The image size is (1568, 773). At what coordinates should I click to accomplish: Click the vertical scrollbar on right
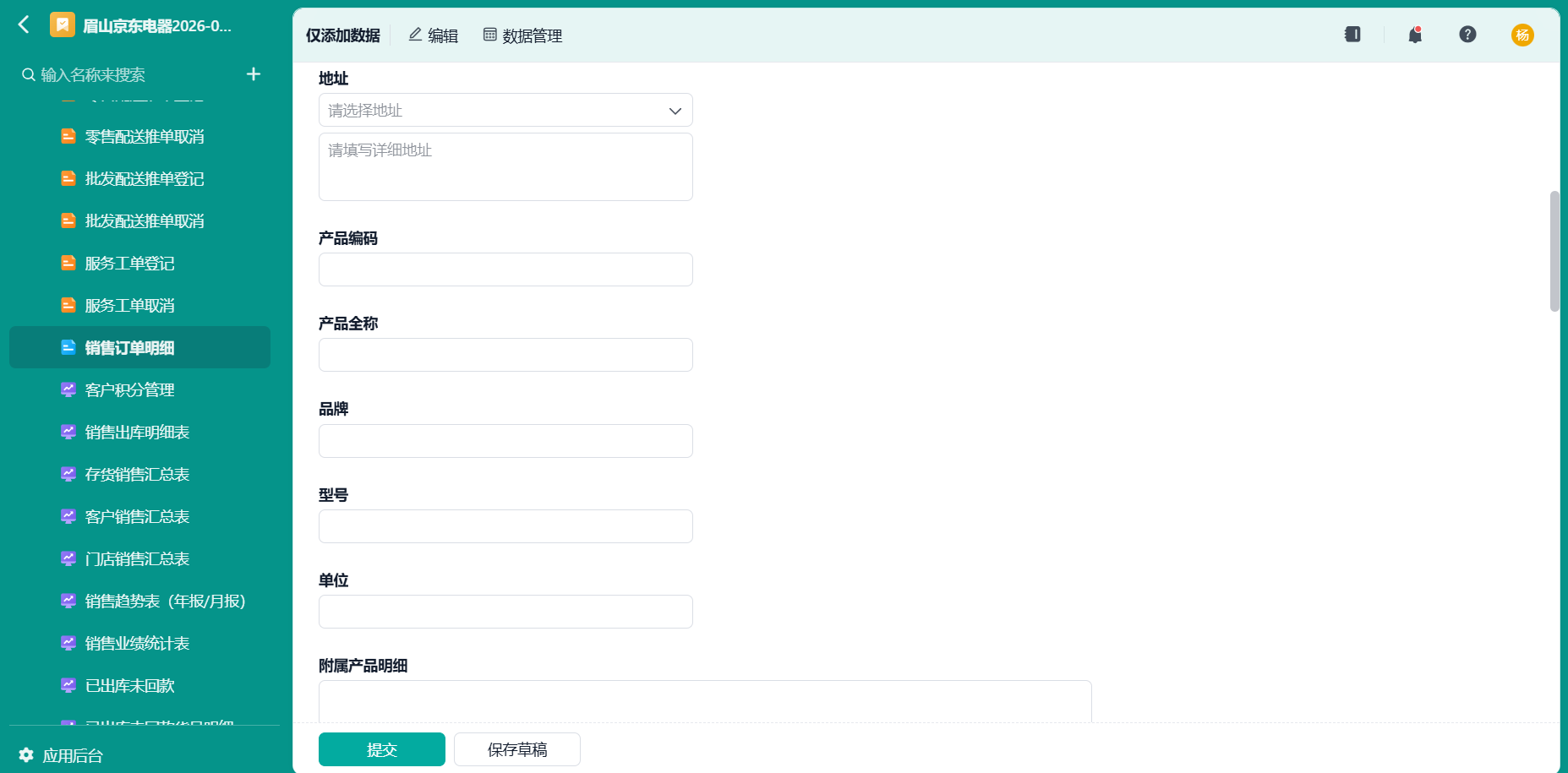[x=1554, y=251]
